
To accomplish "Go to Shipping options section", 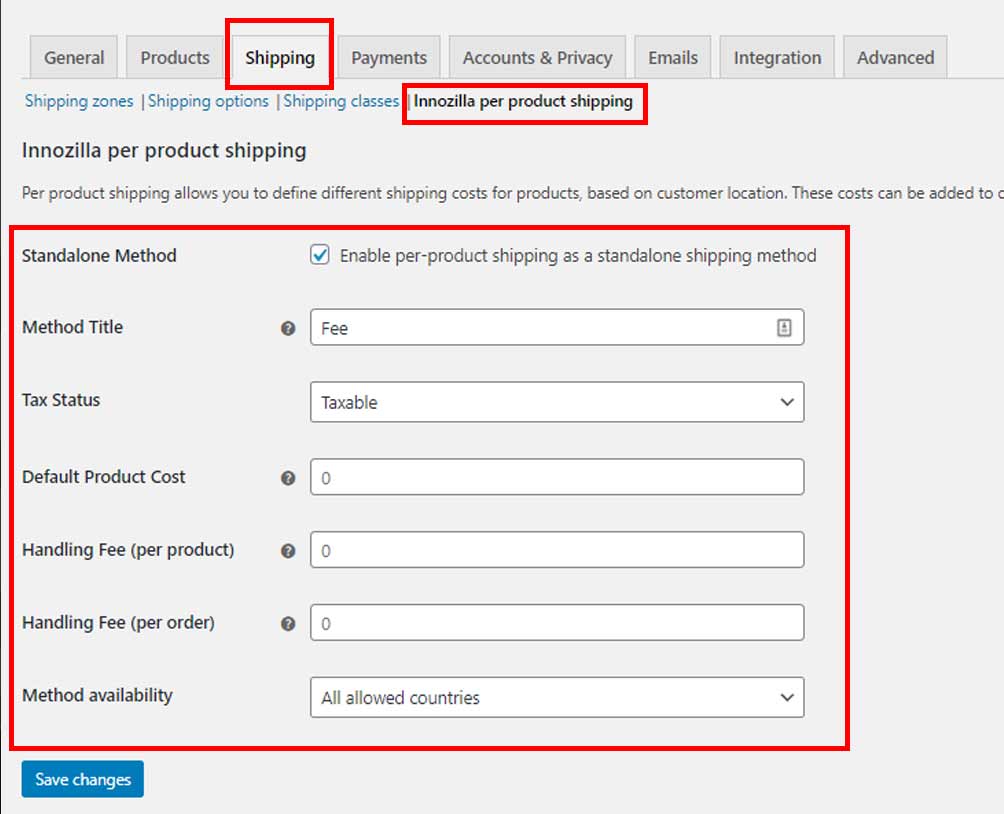I will click(208, 101).
